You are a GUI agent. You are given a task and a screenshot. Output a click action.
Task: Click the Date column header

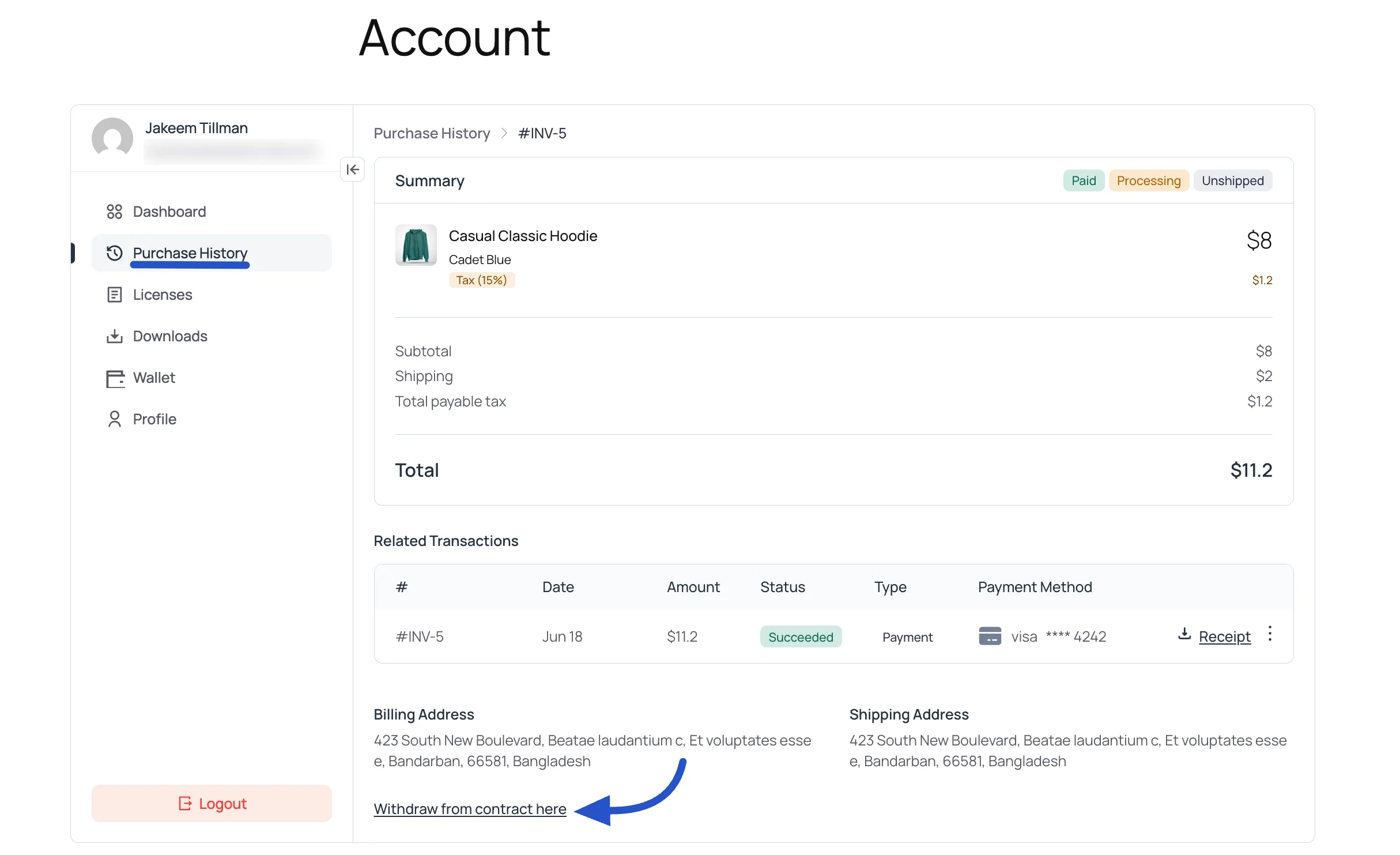[x=558, y=587]
